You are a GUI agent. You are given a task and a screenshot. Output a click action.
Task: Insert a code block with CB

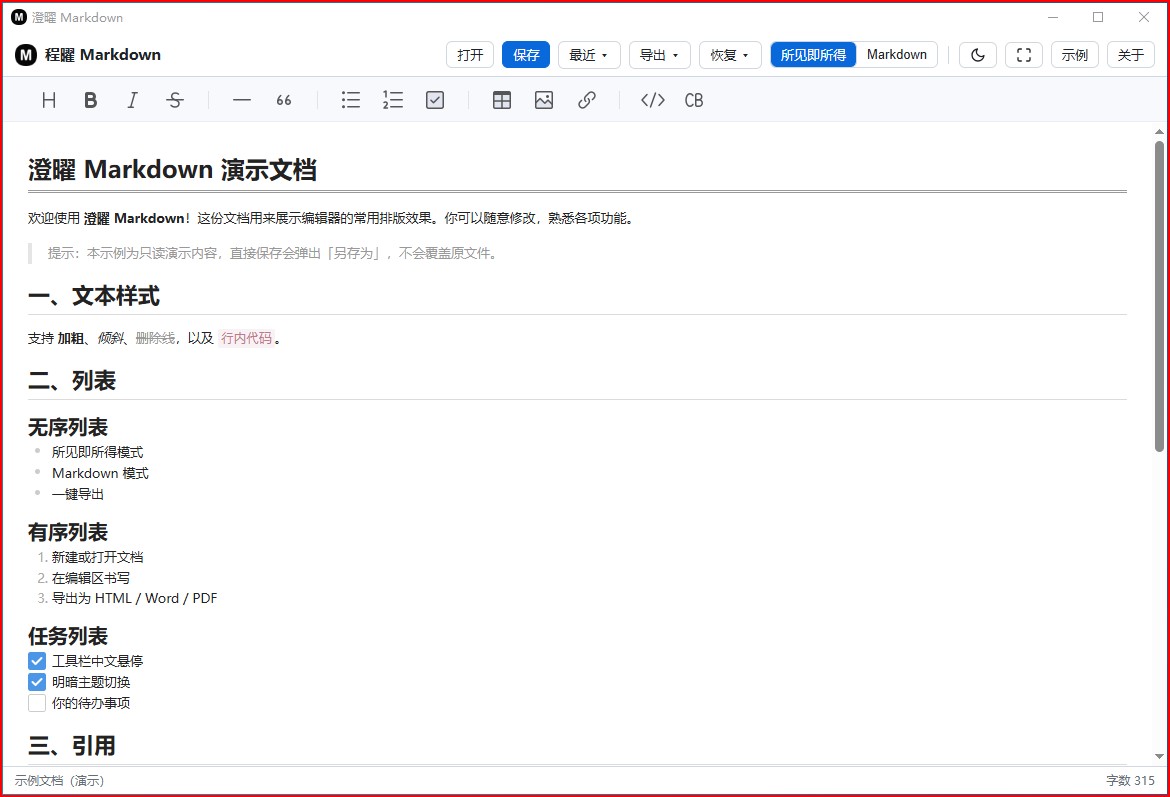point(694,100)
